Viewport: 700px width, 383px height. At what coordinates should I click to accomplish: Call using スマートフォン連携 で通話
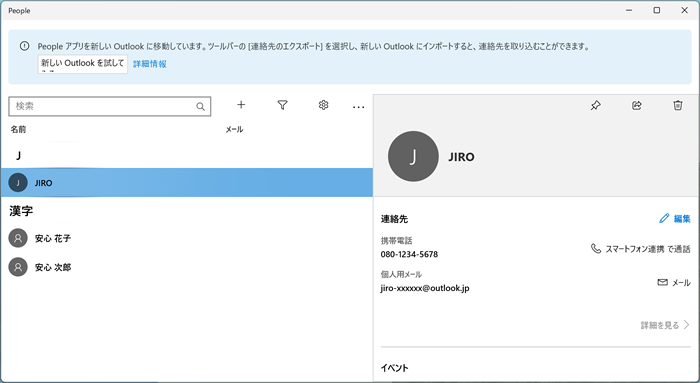pos(641,249)
